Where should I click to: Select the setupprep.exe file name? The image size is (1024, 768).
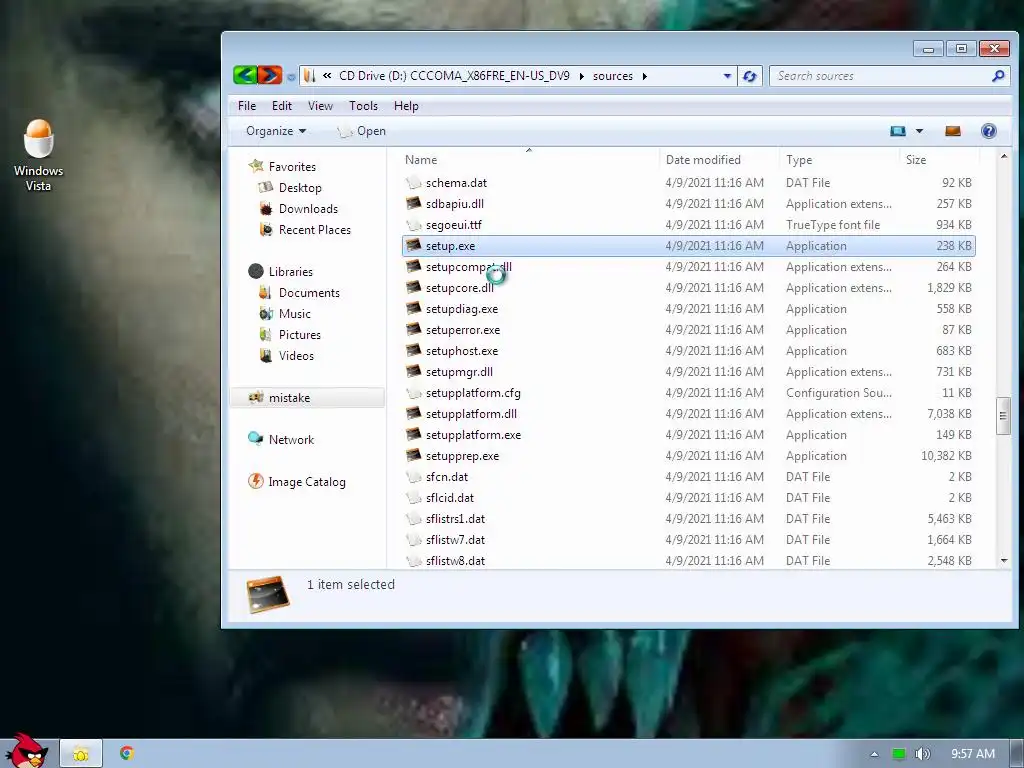click(462, 456)
